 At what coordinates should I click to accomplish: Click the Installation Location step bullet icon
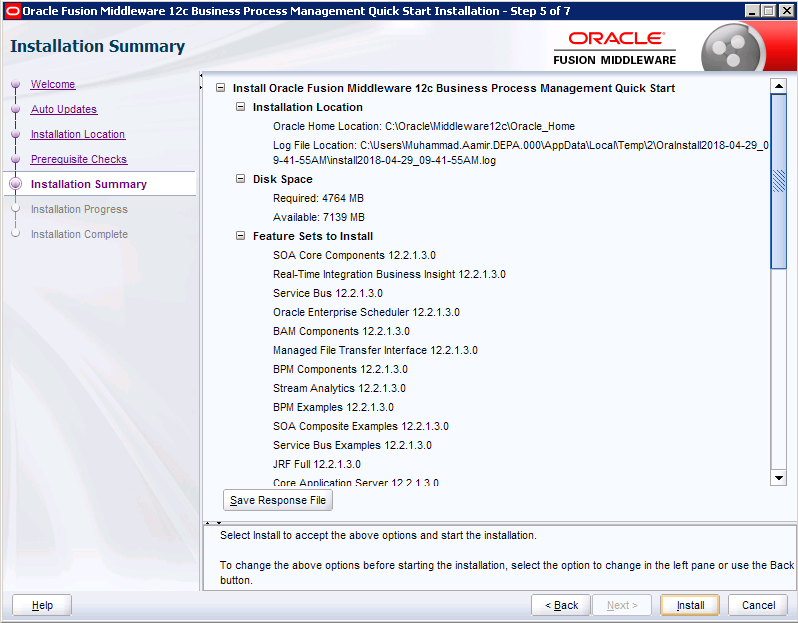(x=16, y=134)
